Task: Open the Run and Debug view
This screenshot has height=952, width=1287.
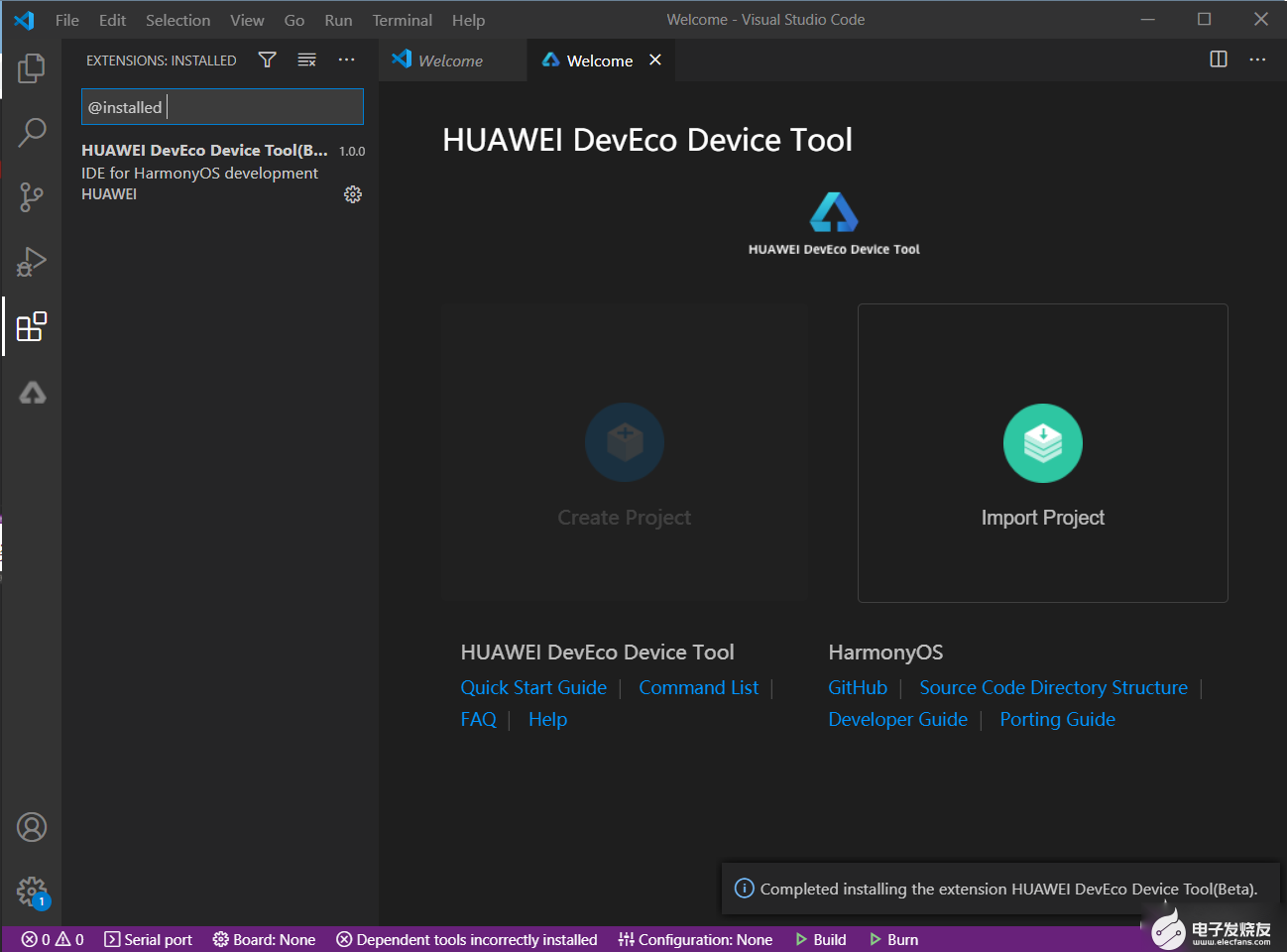Action: (32, 262)
